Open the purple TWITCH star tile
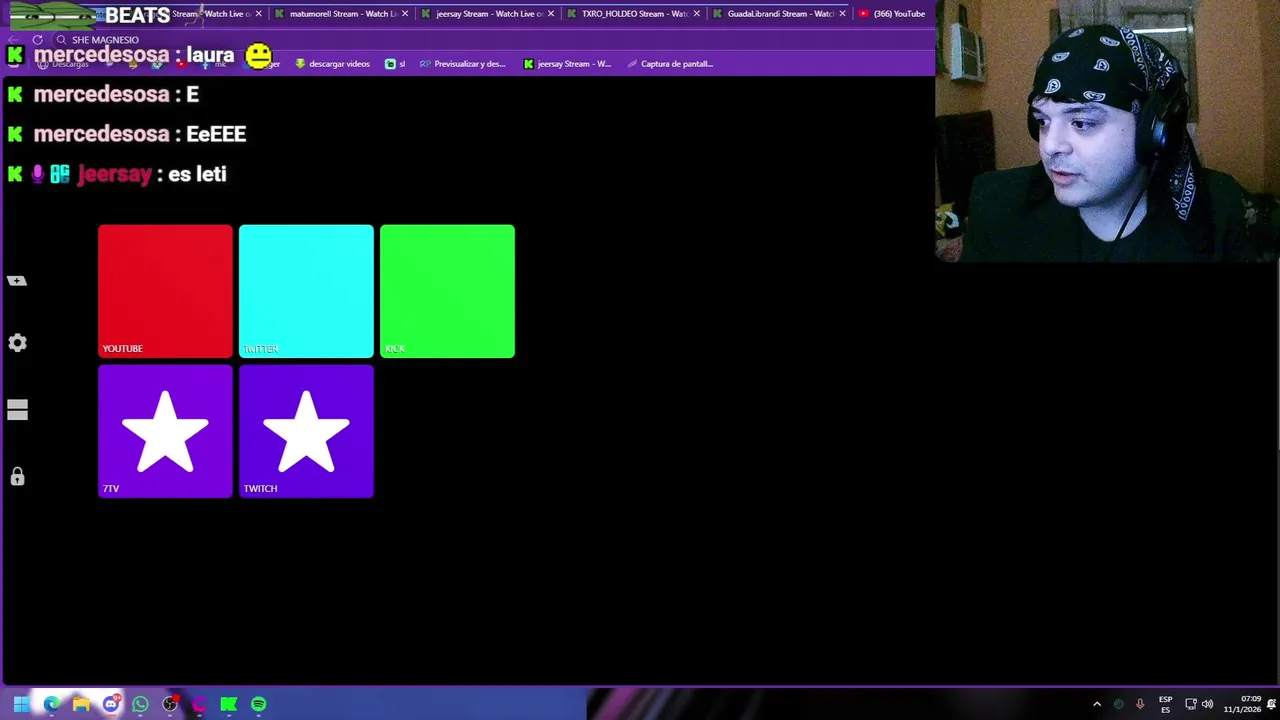 coord(306,431)
